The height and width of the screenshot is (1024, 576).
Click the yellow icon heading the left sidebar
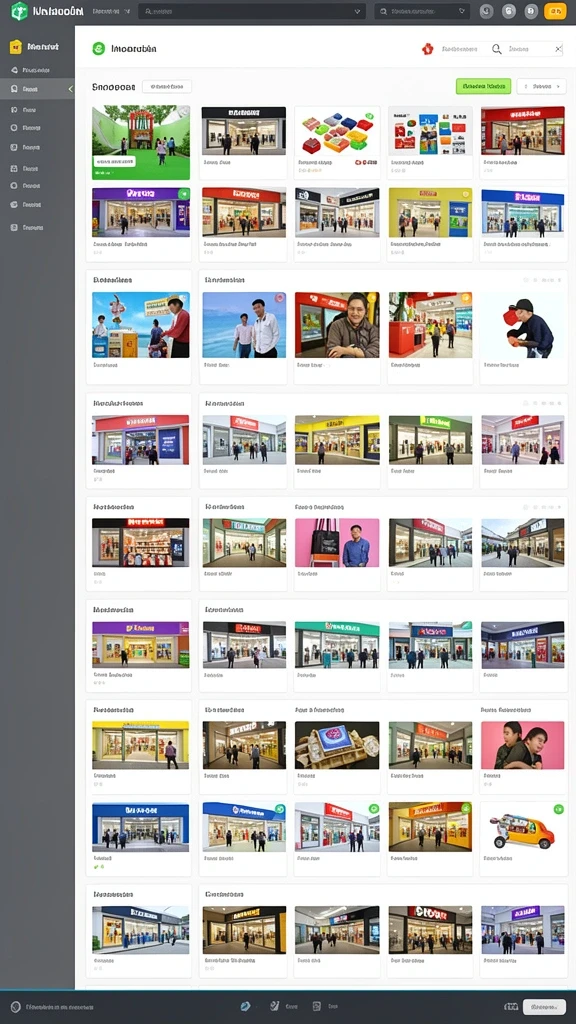[16, 47]
